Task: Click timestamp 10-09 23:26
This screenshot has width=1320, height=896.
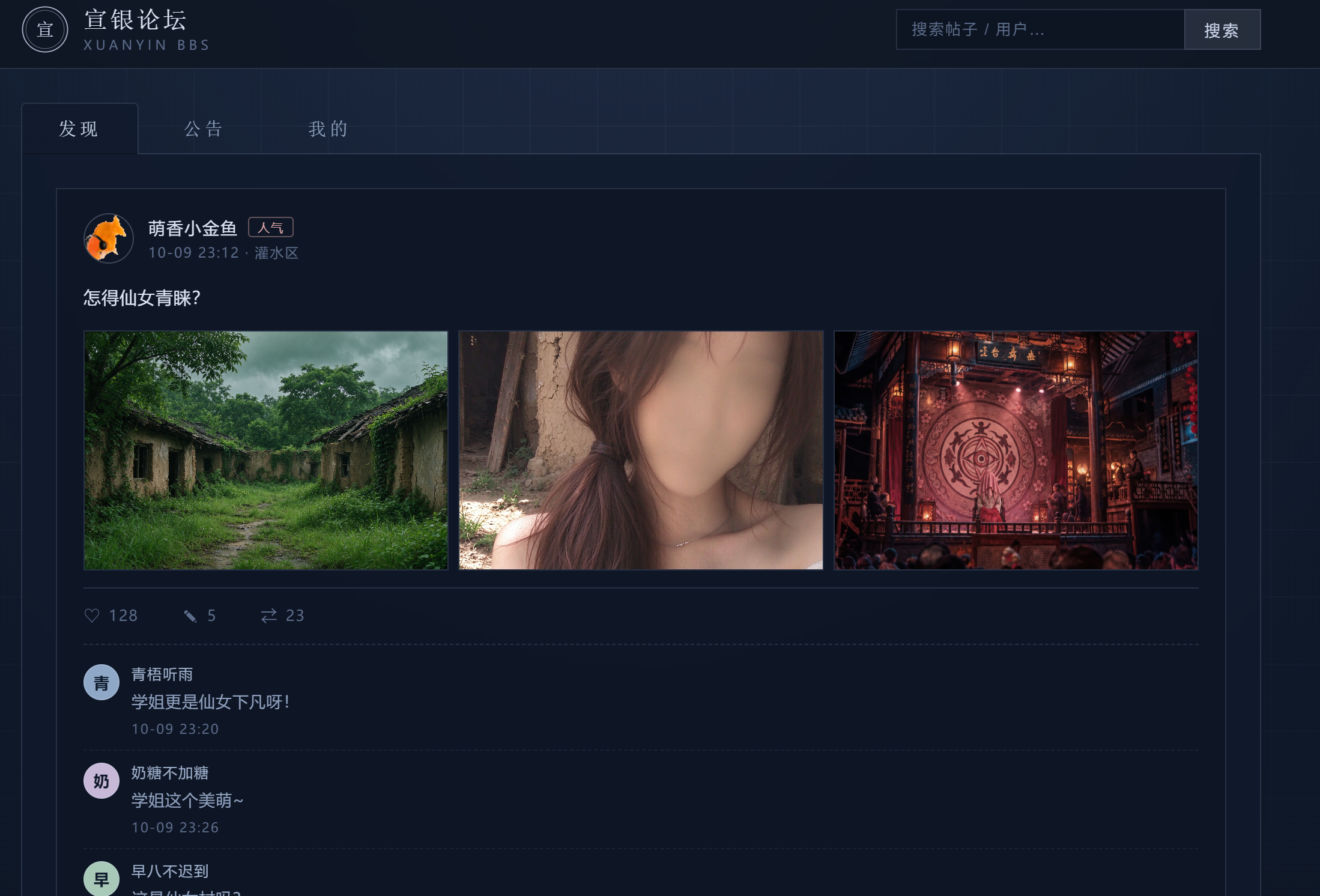Action: pos(175,828)
